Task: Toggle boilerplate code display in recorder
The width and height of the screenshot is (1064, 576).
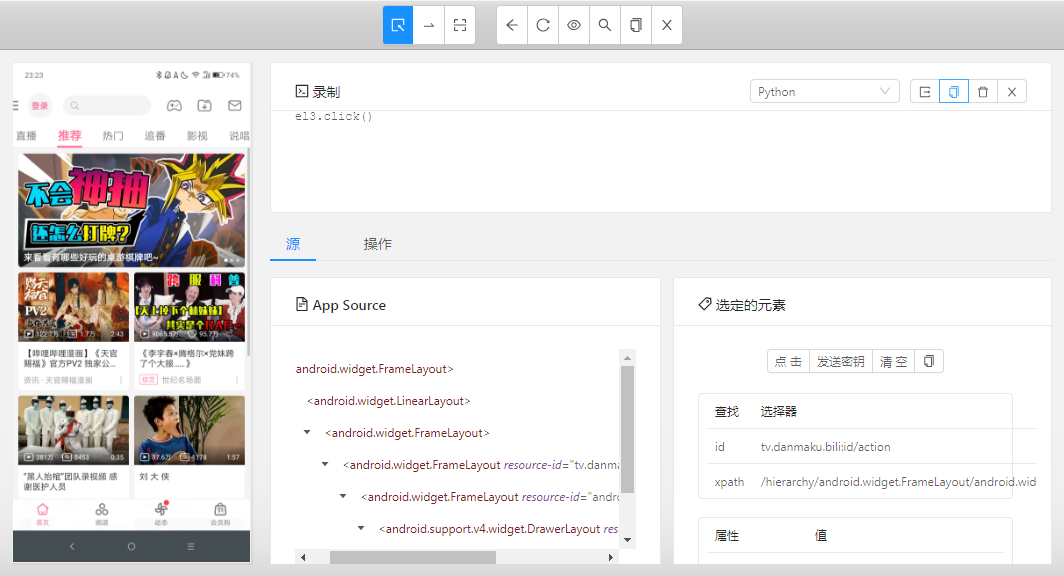Action: (x=925, y=92)
